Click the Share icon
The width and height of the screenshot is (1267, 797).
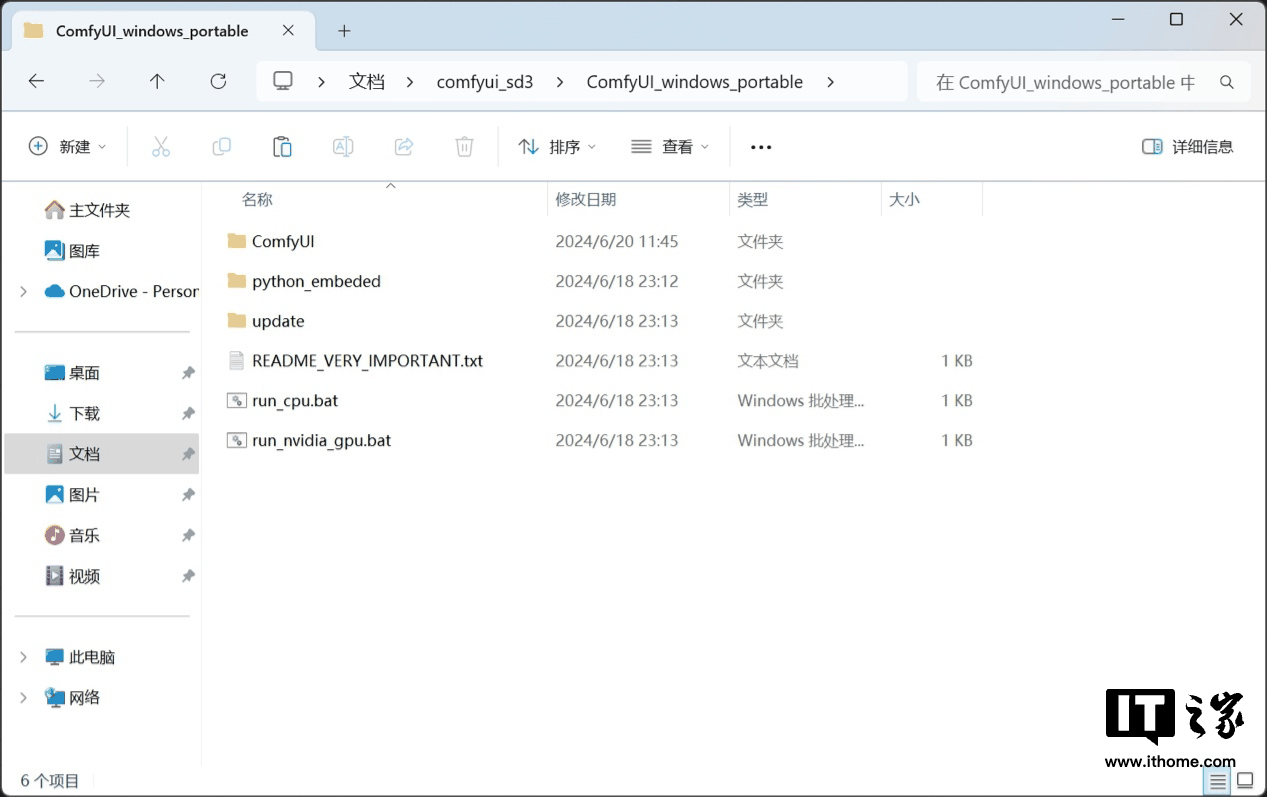(x=403, y=146)
